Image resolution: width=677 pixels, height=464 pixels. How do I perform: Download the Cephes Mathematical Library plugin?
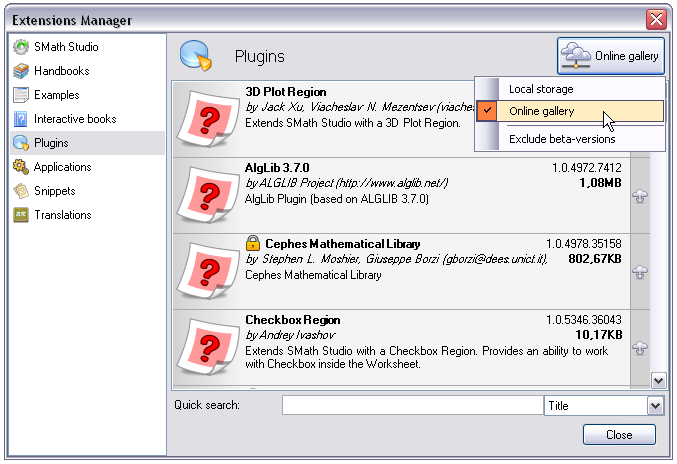click(x=640, y=271)
